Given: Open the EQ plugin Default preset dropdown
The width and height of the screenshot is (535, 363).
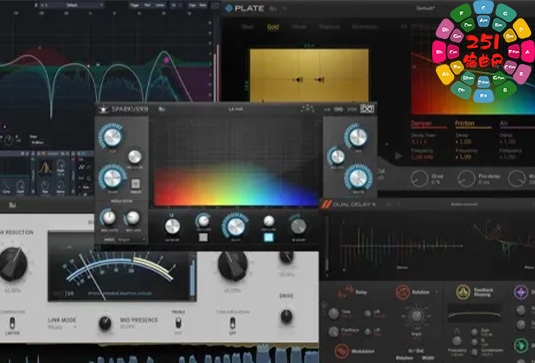Looking at the screenshot, I should 71,5.
